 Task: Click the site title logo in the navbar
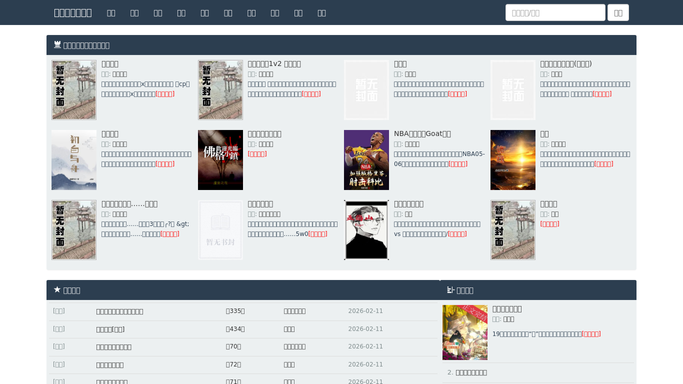73,13
